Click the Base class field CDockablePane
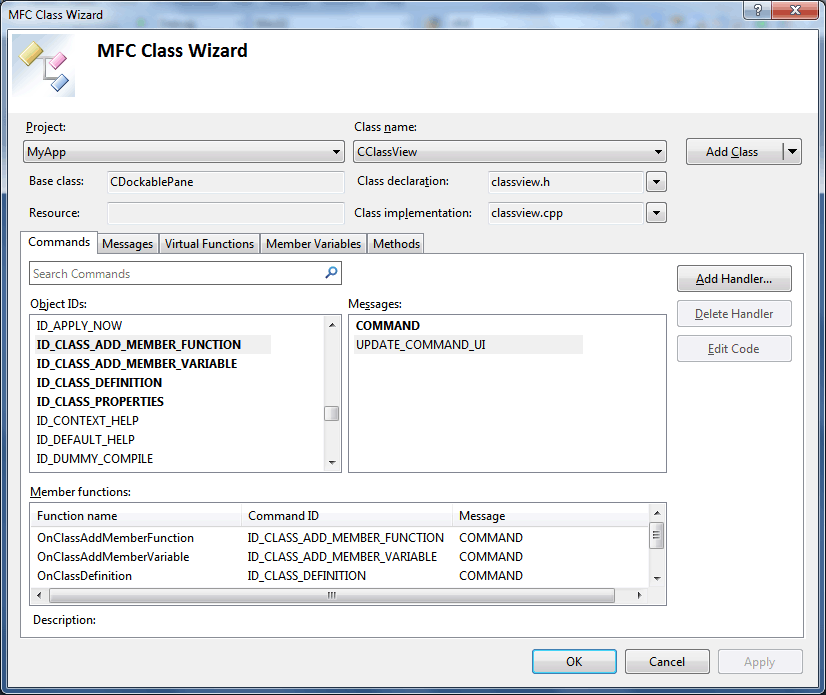The height and width of the screenshot is (695, 826). (x=225, y=182)
